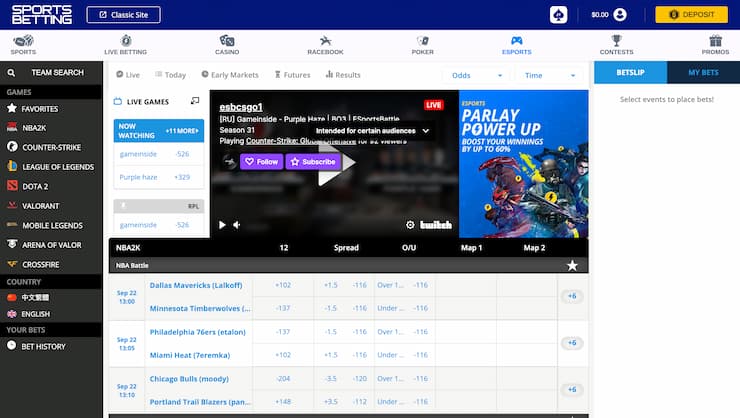Click the Sports Betting logo
This screenshot has height=418, width=740.
pyautogui.click(x=42, y=15)
